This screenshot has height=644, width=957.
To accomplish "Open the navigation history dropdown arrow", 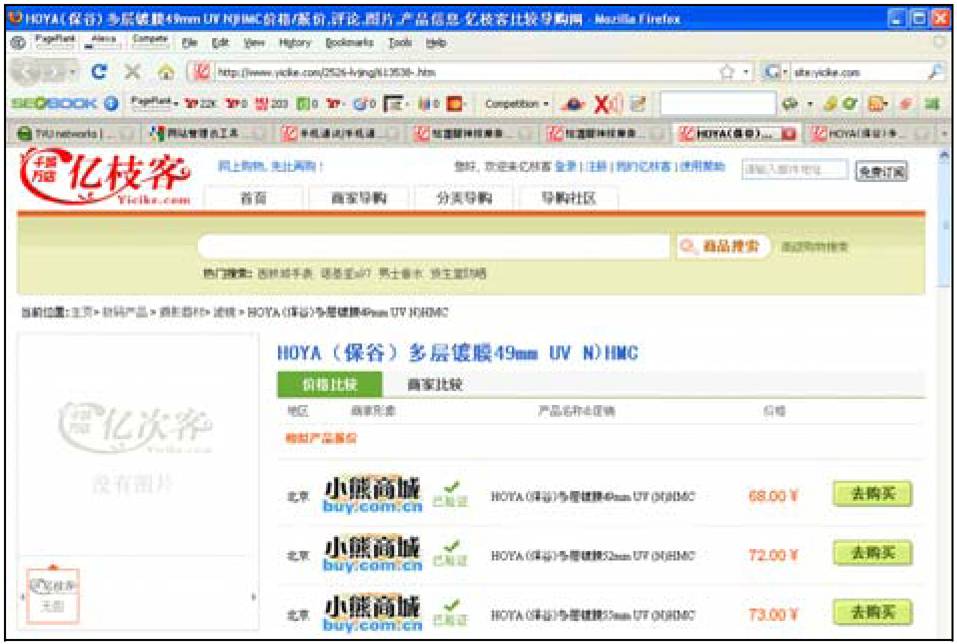I will click(73, 72).
